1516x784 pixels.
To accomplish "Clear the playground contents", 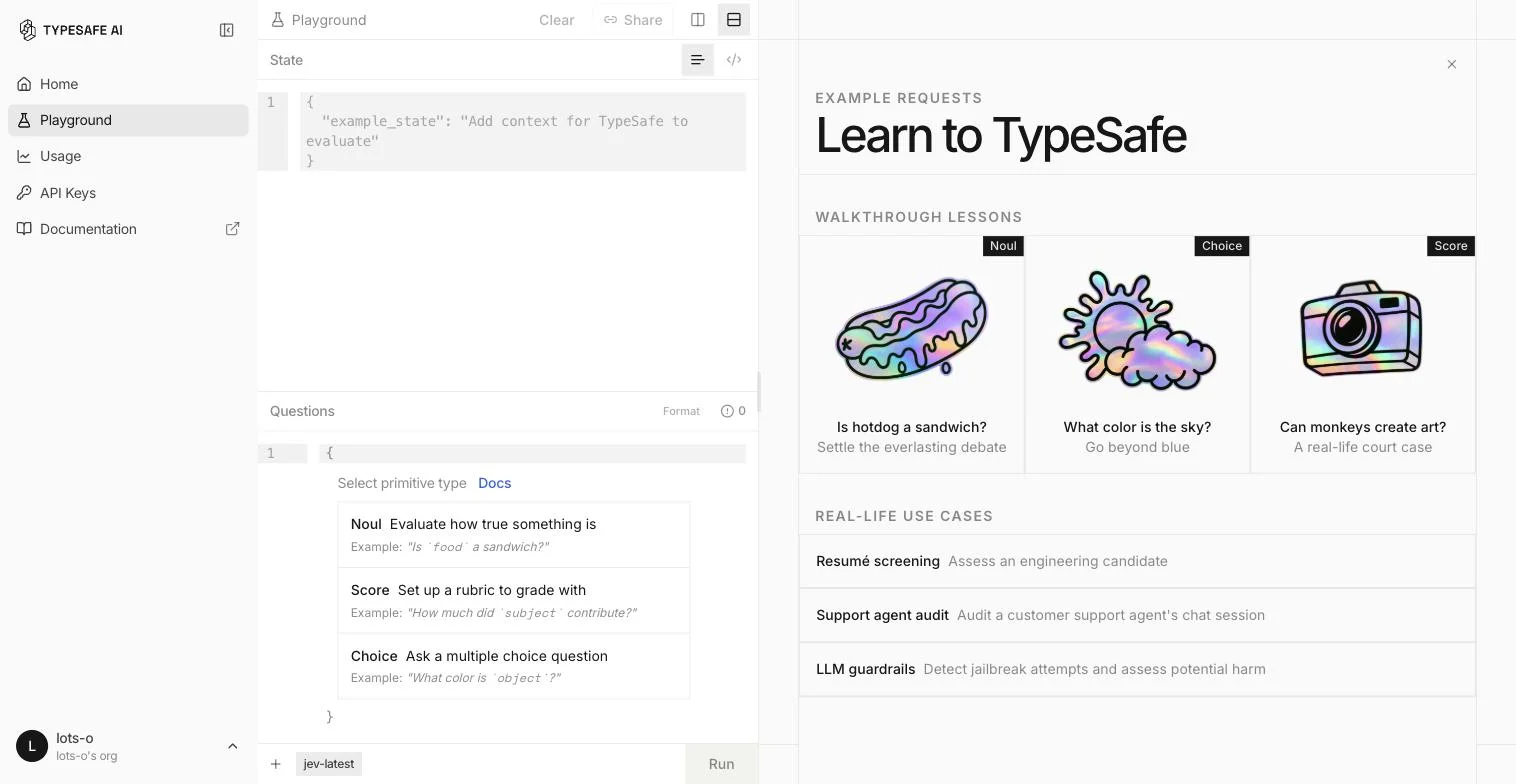I will (x=556, y=20).
